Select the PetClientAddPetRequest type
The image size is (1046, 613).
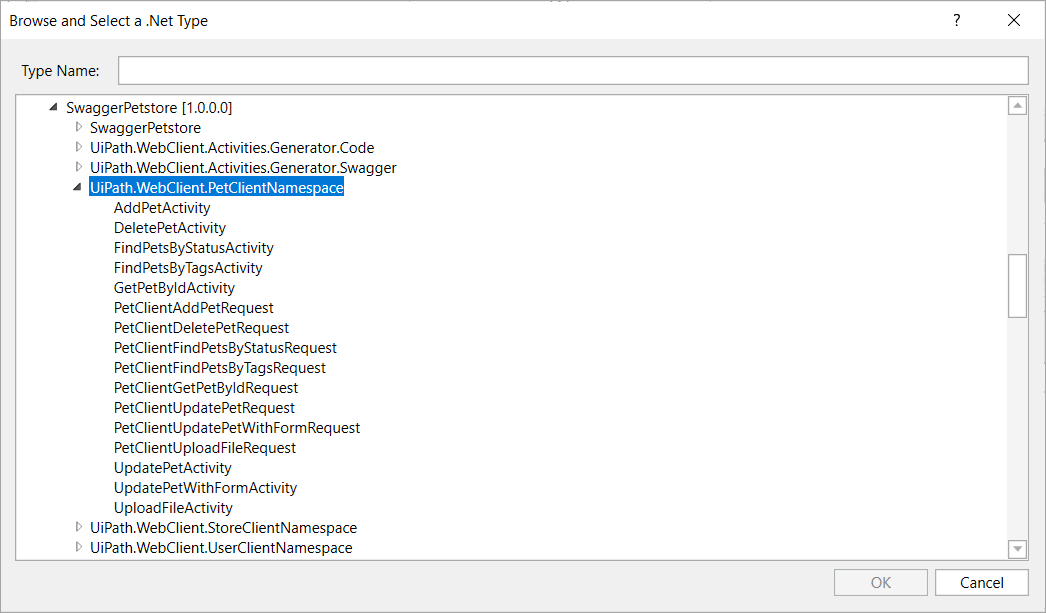tap(193, 307)
